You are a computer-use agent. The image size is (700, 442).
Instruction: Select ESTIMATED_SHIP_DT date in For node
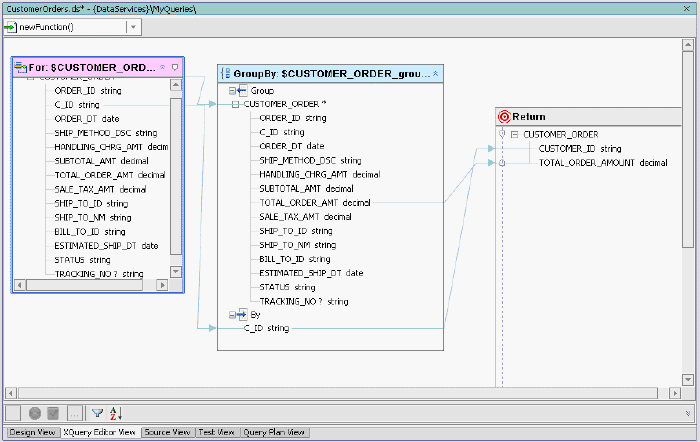pos(106,246)
